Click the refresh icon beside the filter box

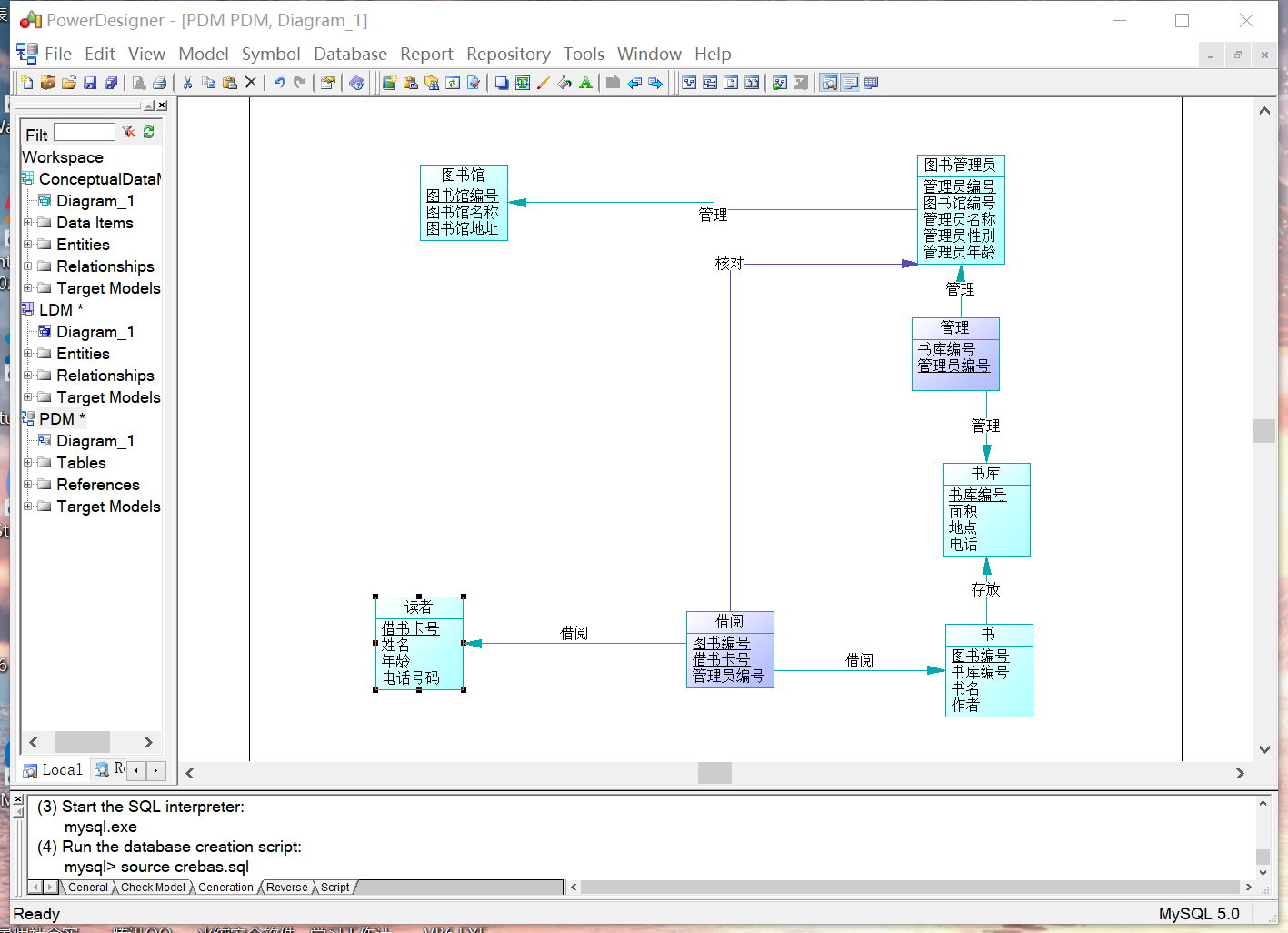click(x=148, y=133)
